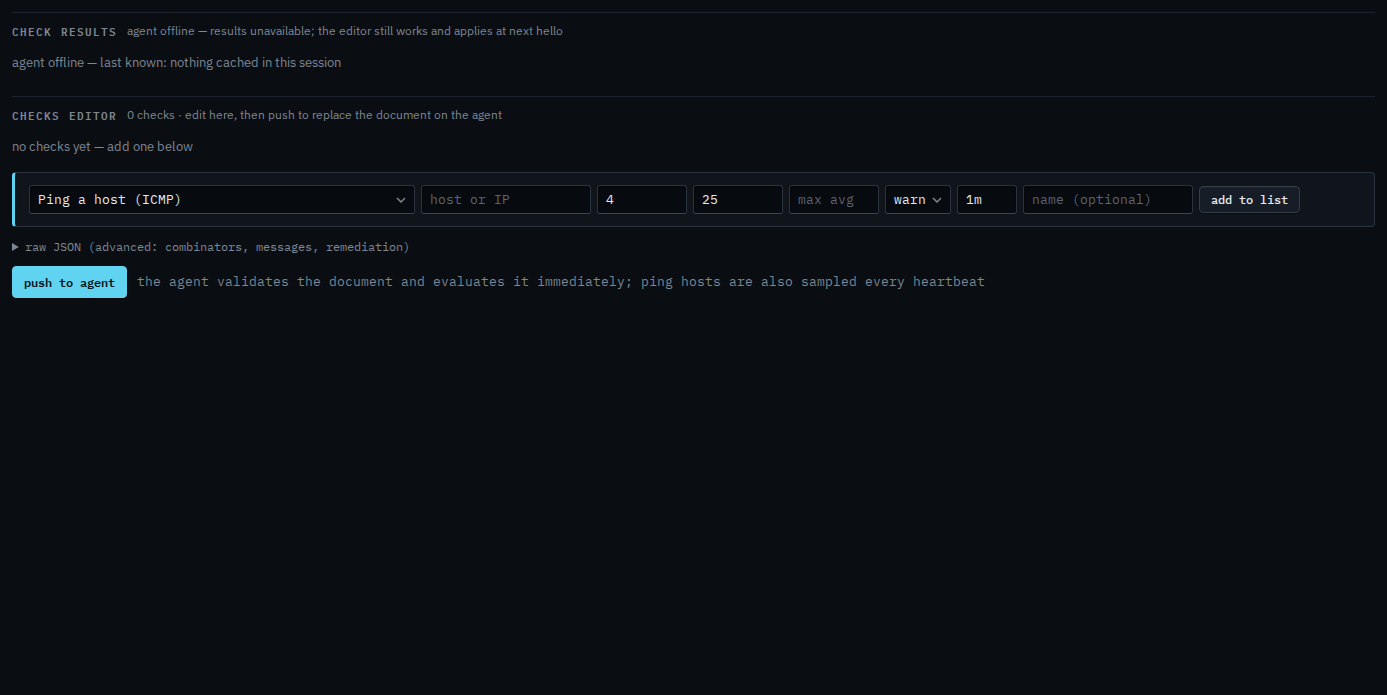Click 'agent offline — last known: nothing cached' text
The height and width of the screenshot is (695, 1387).
[x=177, y=63]
